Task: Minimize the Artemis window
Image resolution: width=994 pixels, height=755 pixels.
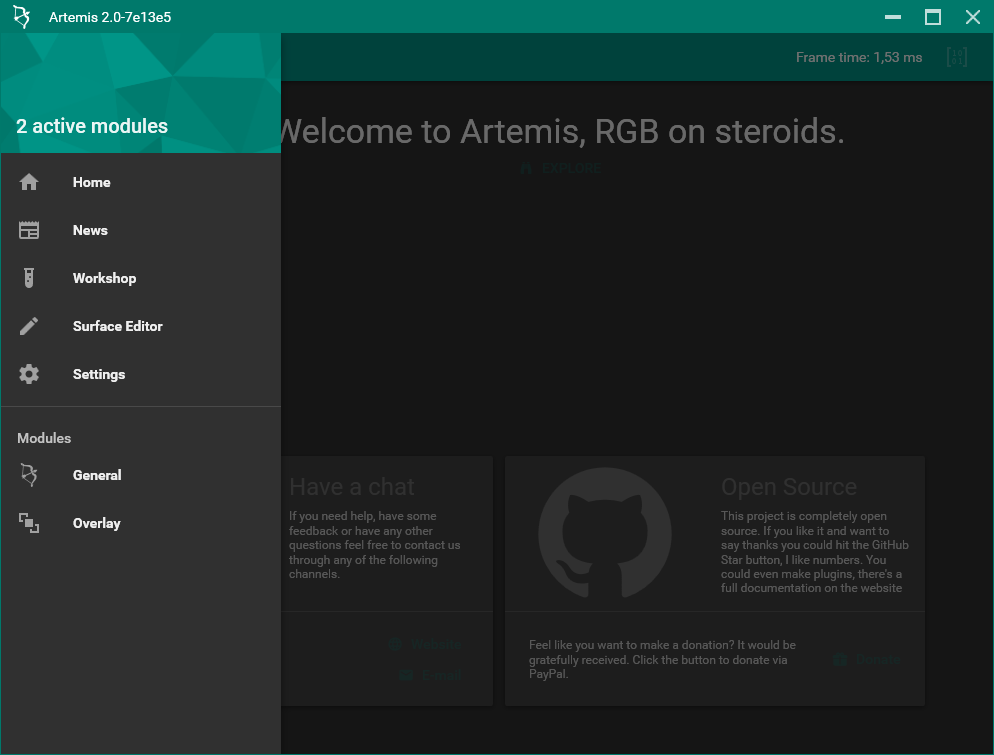Action: click(893, 17)
